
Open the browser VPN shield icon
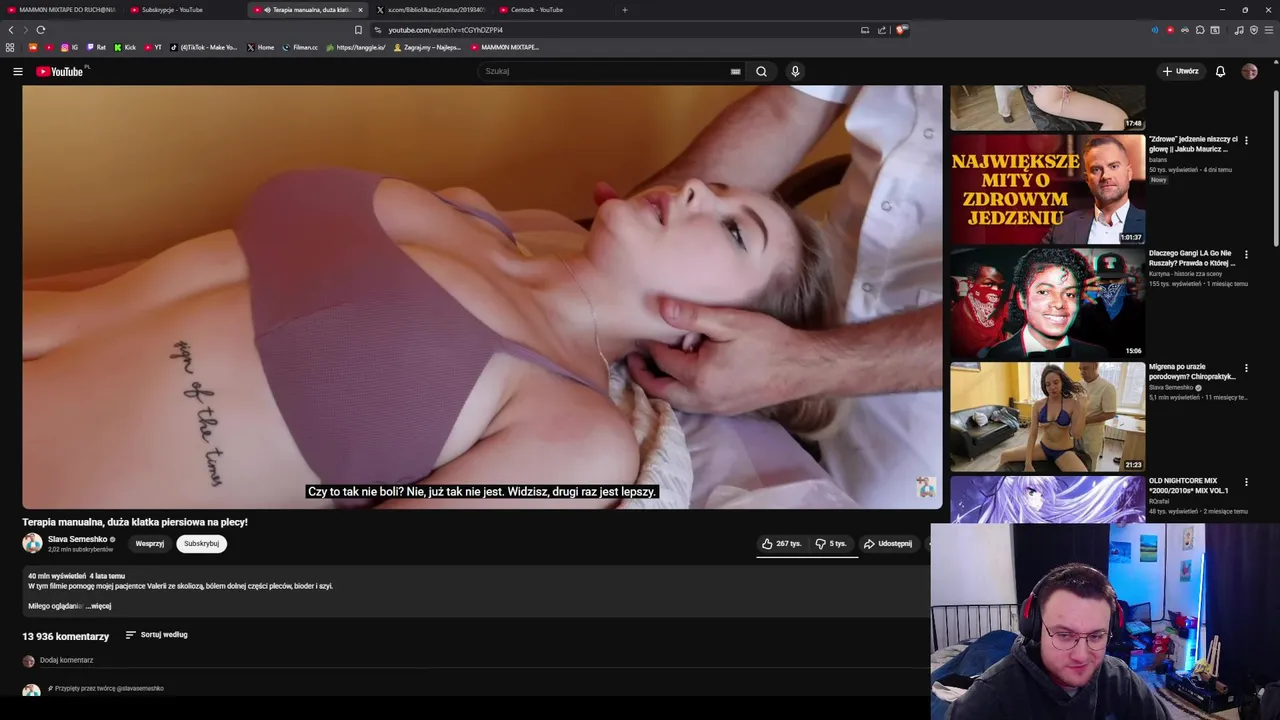(1254, 30)
